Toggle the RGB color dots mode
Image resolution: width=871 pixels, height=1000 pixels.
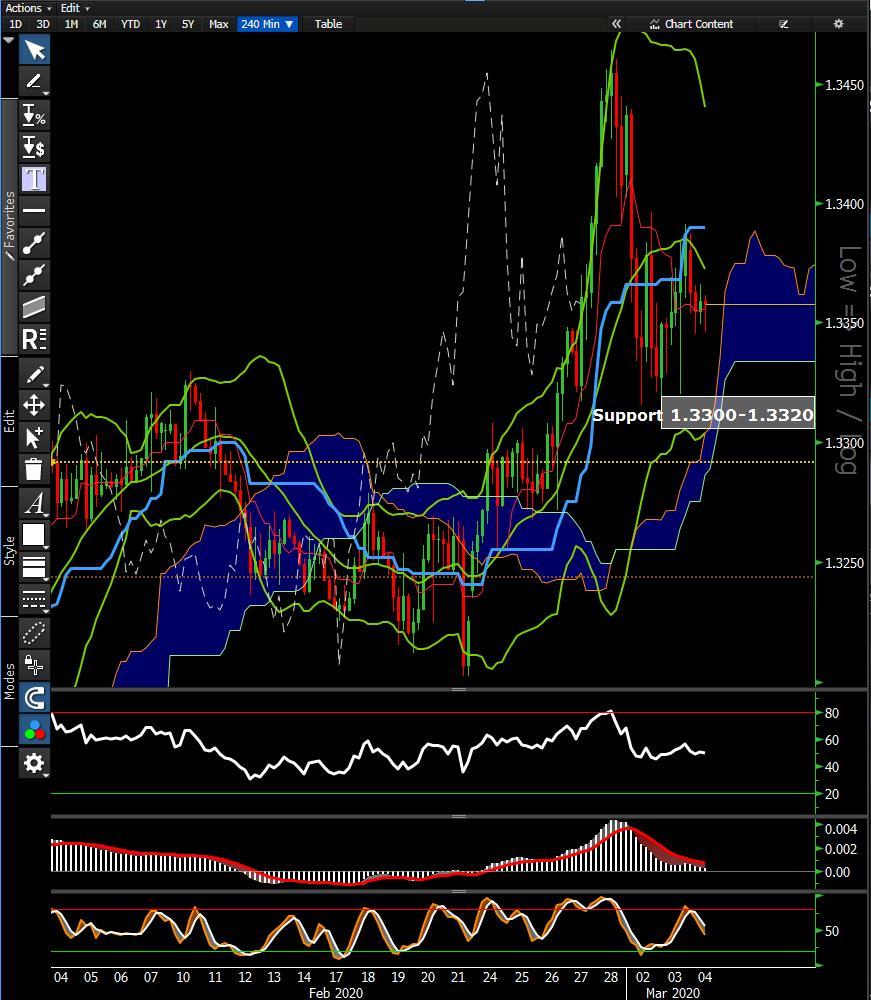click(x=34, y=730)
